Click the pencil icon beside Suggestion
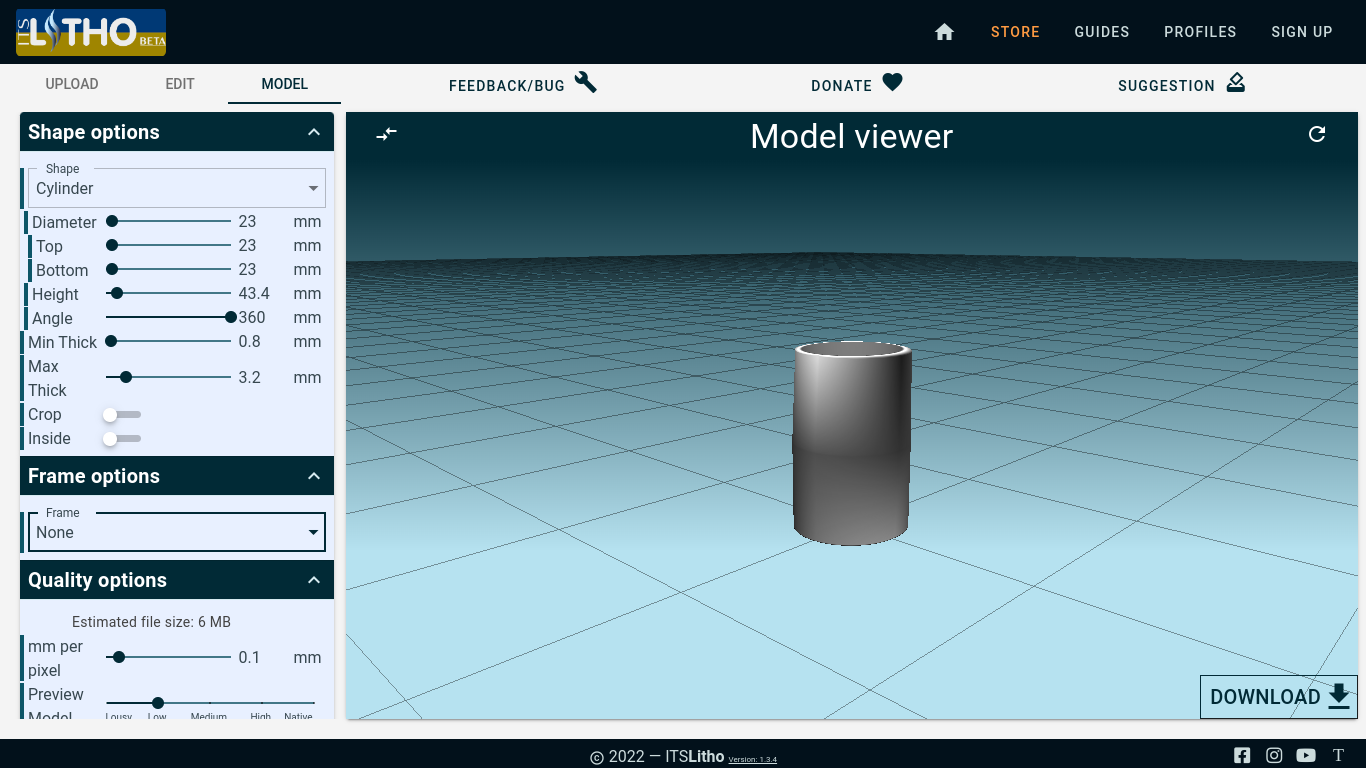 [x=1236, y=83]
